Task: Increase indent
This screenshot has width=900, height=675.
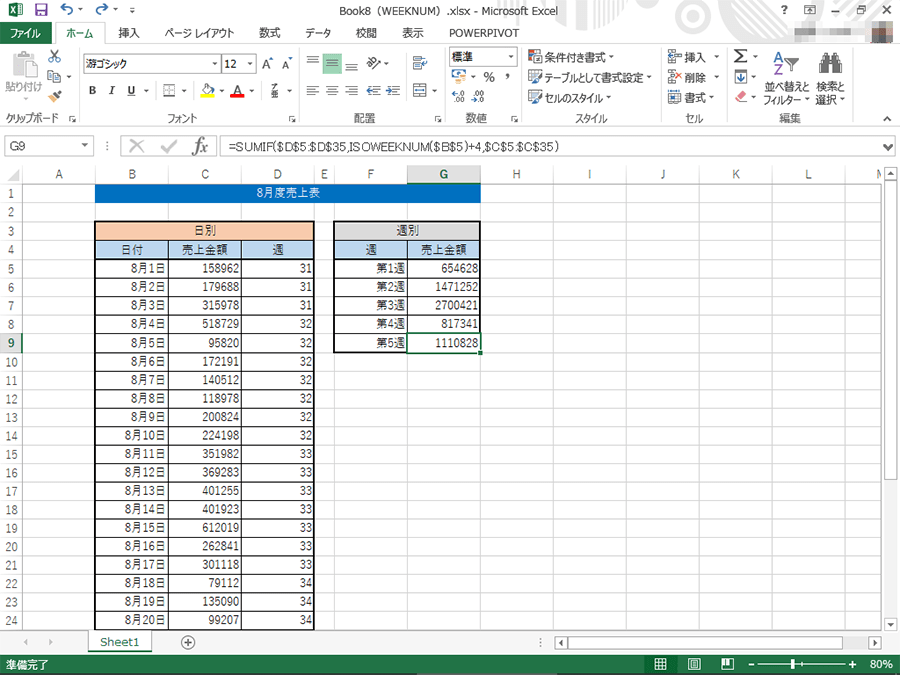Action: (x=393, y=91)
